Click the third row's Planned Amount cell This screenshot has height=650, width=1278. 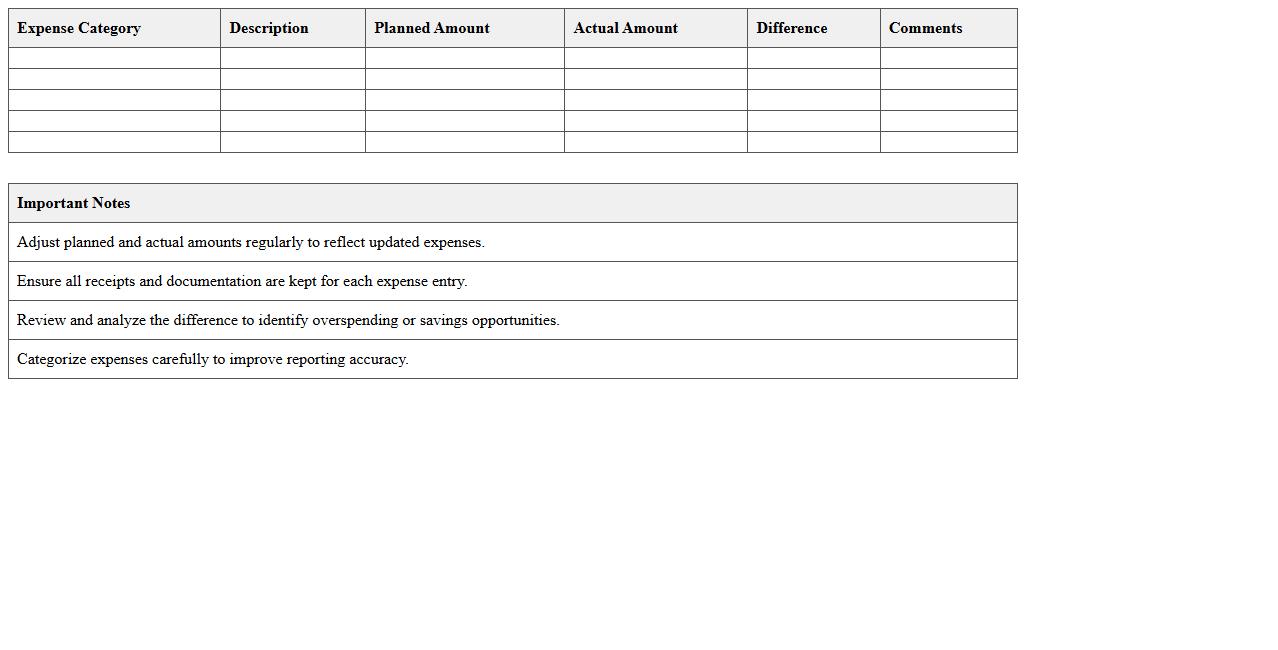[x=464, y=99]
